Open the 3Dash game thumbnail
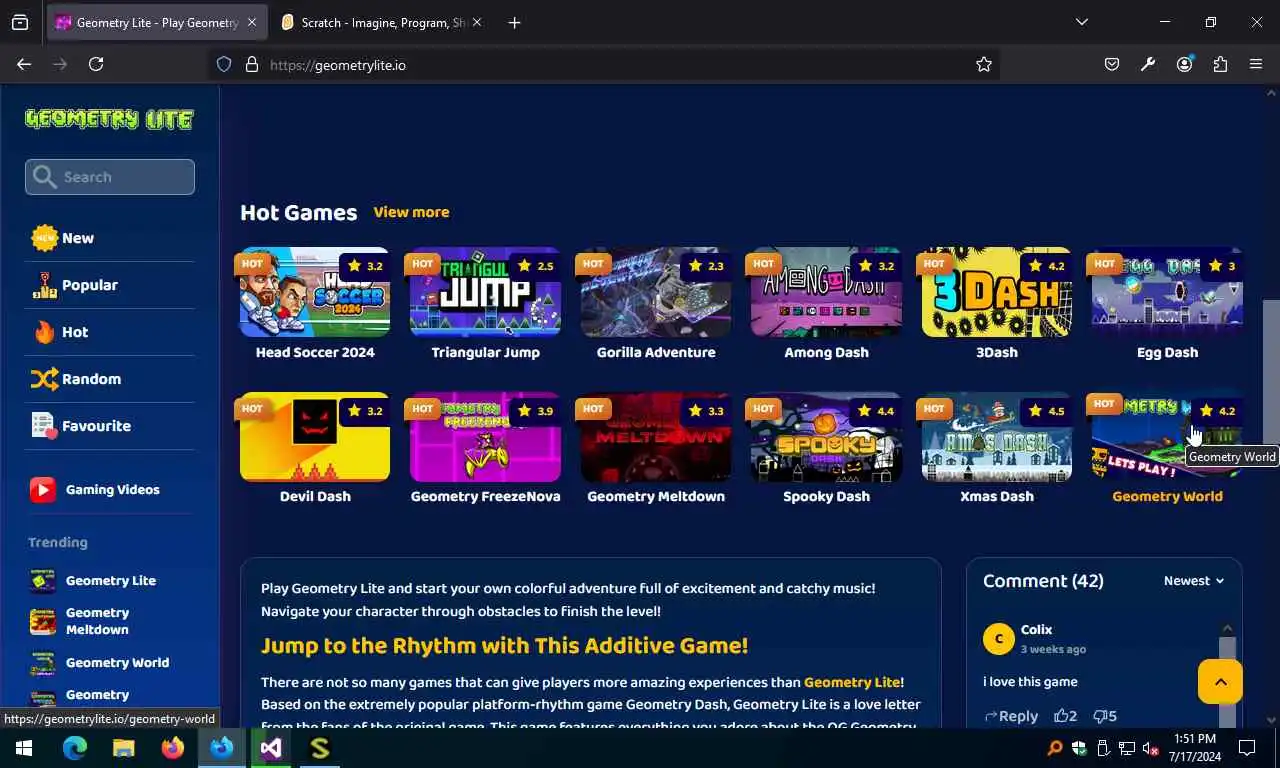The width and height of the screenshot is (1280, 768). (x=997, y=292)
